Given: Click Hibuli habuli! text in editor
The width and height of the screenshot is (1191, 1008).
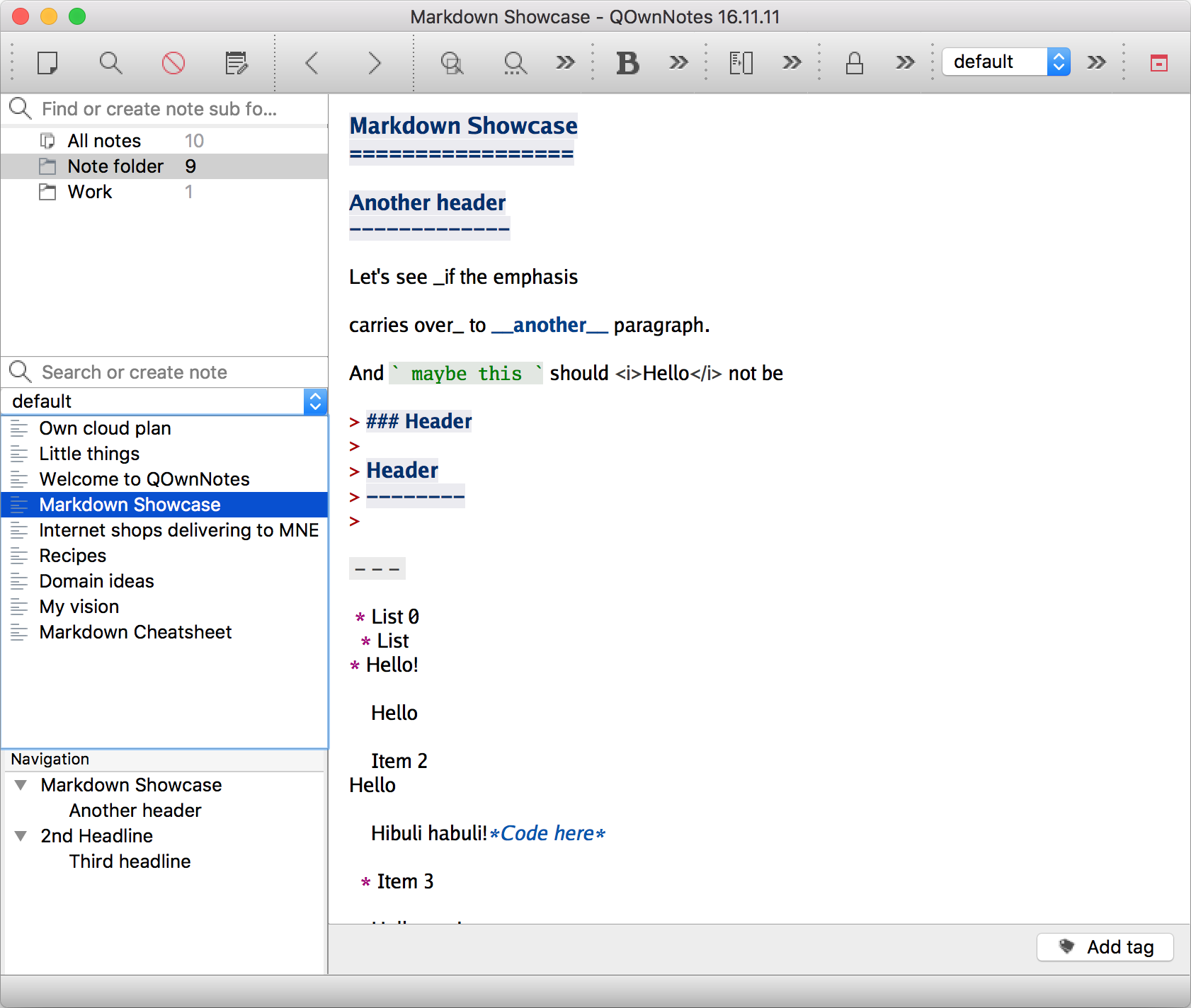Looking at the screenshot, I should click(x=429, y=833).
